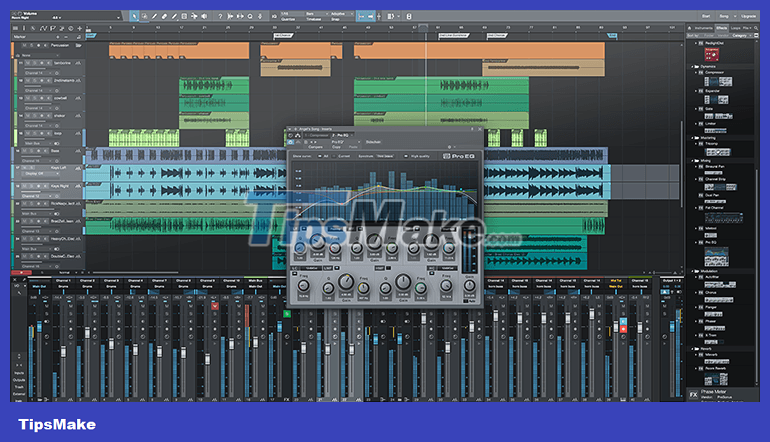The height and width of the screenshot is (442, 770).
Task: Select the Split tool
Action: tap(154, 16)
